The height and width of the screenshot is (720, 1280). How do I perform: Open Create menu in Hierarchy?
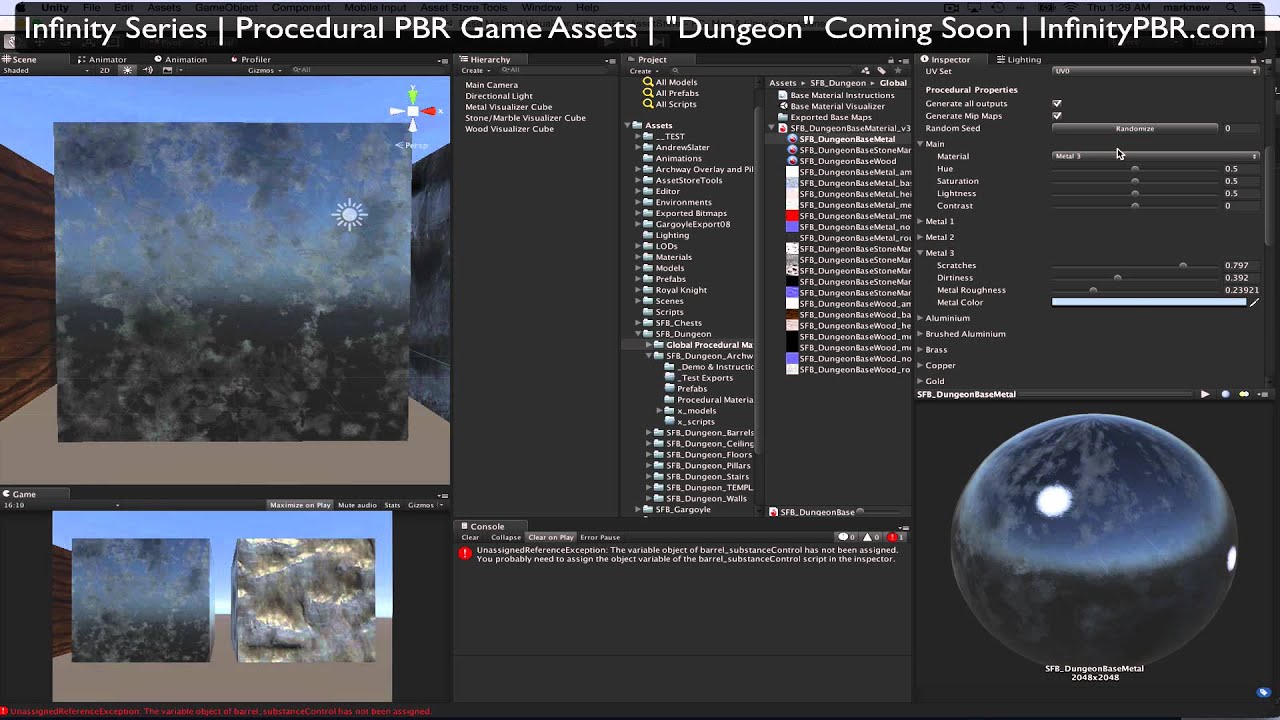pos(474,71)
